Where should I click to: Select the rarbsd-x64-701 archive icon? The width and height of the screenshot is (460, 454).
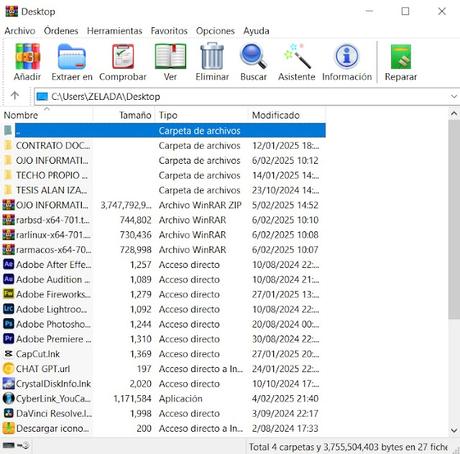[8, 220]
